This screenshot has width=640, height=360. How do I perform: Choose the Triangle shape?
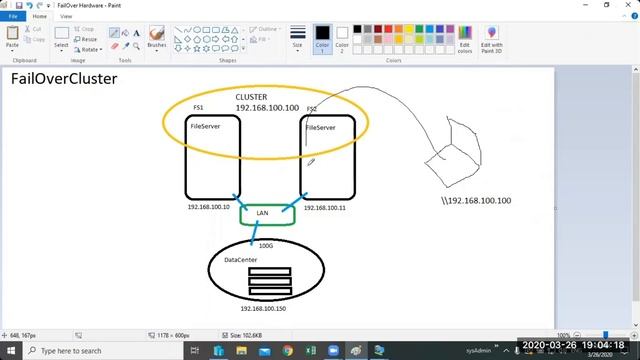(x=235, y=30)
